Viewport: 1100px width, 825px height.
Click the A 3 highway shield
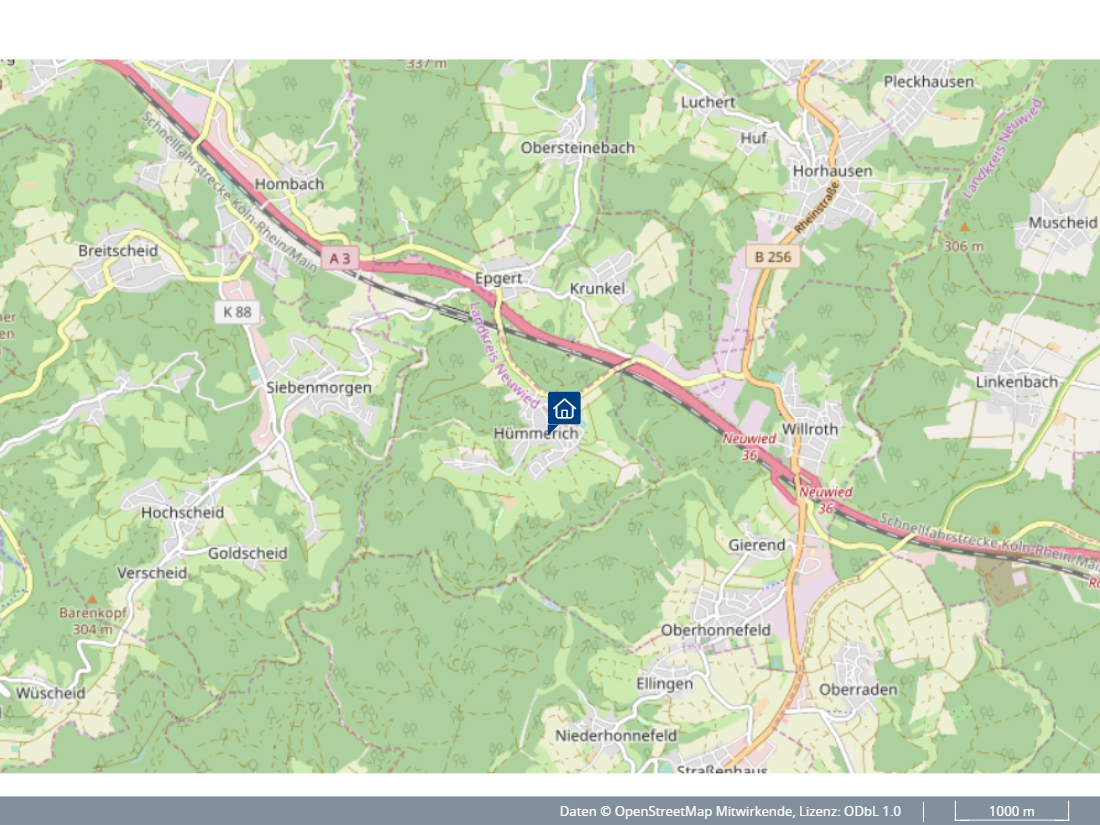click(340, 258)
